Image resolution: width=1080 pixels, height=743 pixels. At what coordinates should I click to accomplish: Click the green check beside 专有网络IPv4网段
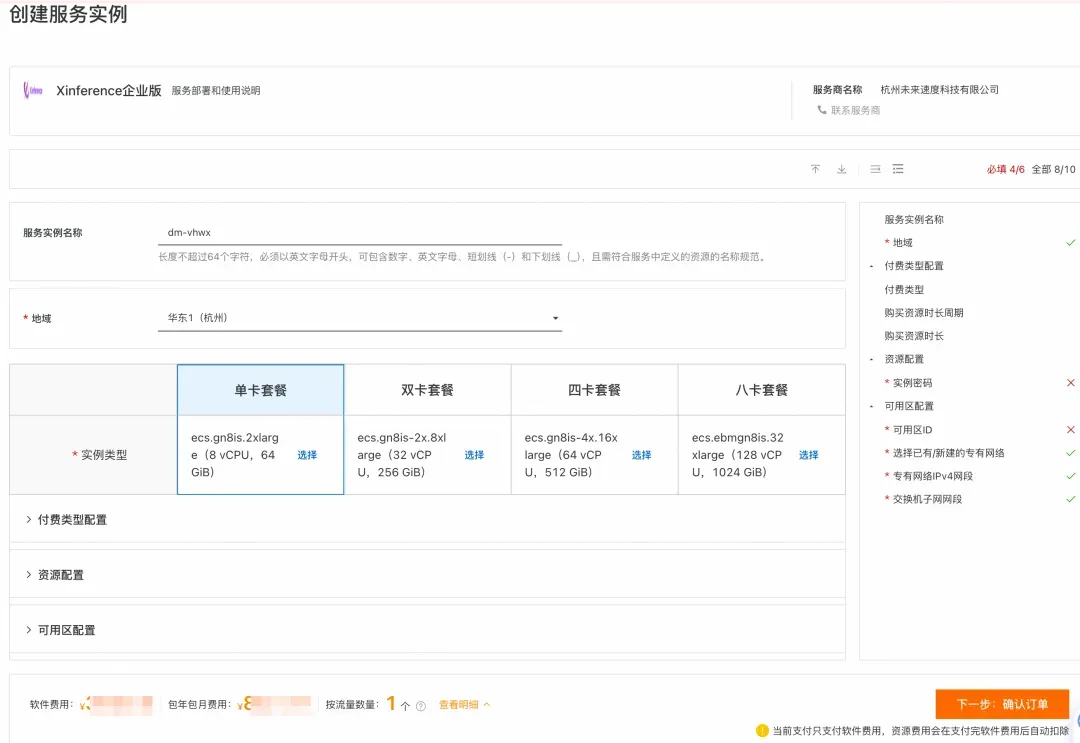[x=1070, y=476]
